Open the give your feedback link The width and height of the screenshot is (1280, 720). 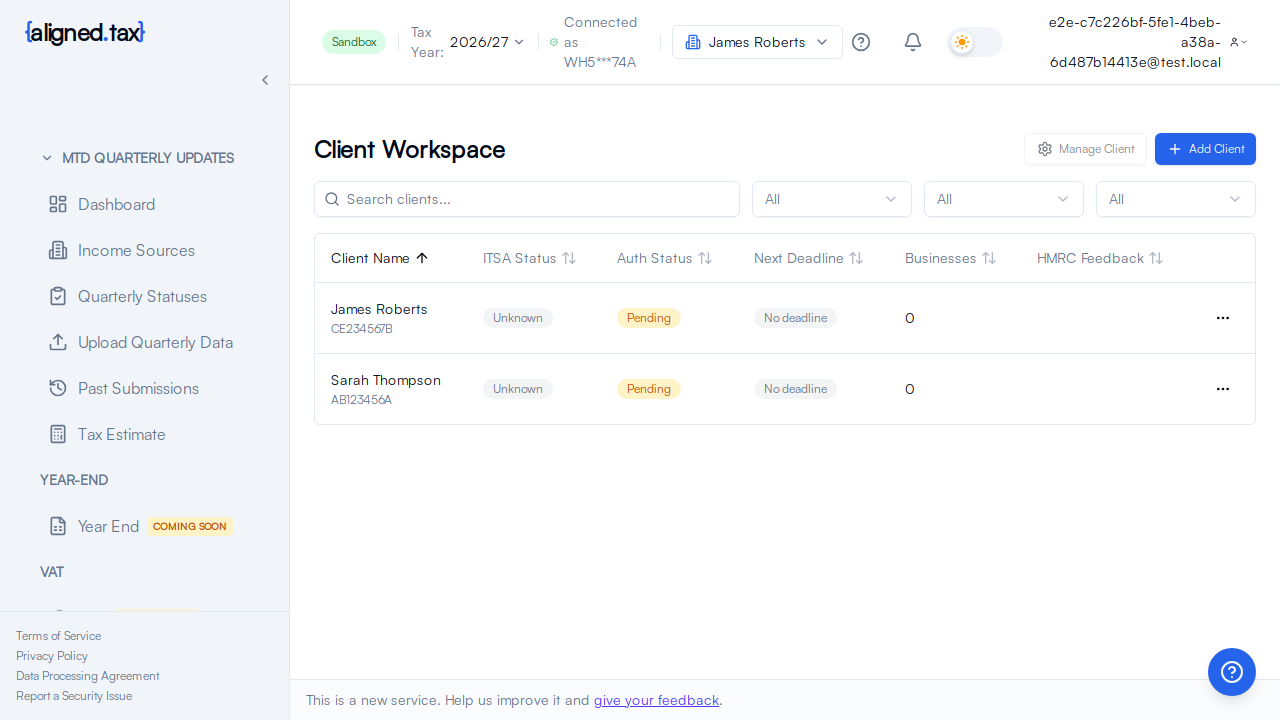pyautogui.click(x=656, y=700)
